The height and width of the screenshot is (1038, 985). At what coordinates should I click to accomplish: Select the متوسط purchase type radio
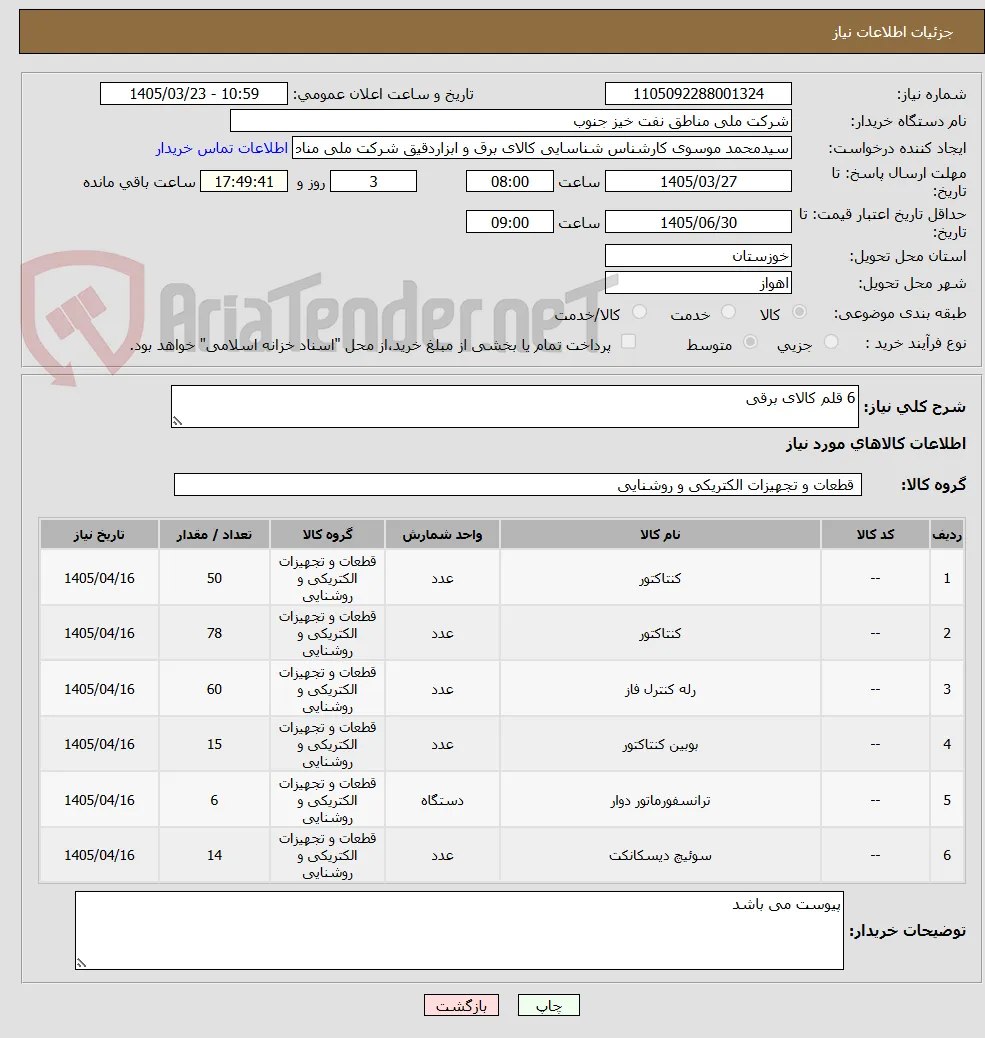point(751,342)
